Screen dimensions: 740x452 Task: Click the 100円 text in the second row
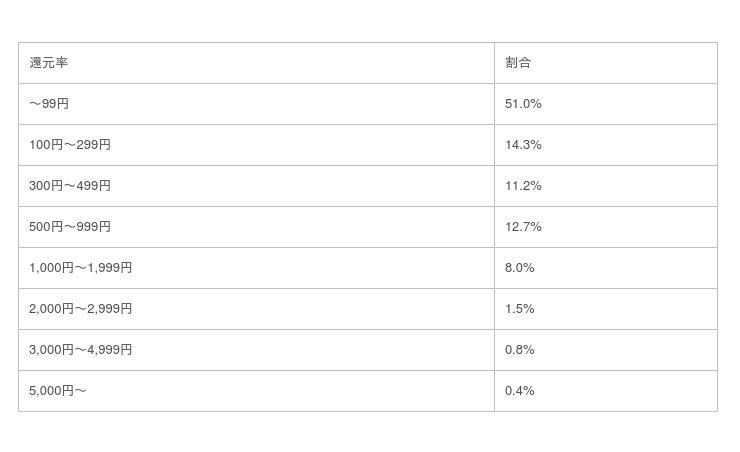click(46, 145)
